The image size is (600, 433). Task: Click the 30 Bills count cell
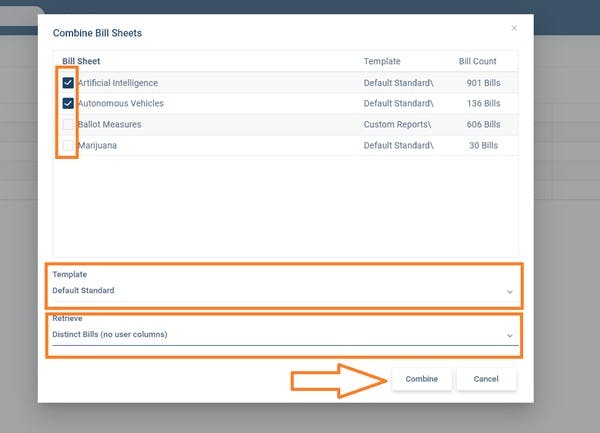tap(483, 145)
